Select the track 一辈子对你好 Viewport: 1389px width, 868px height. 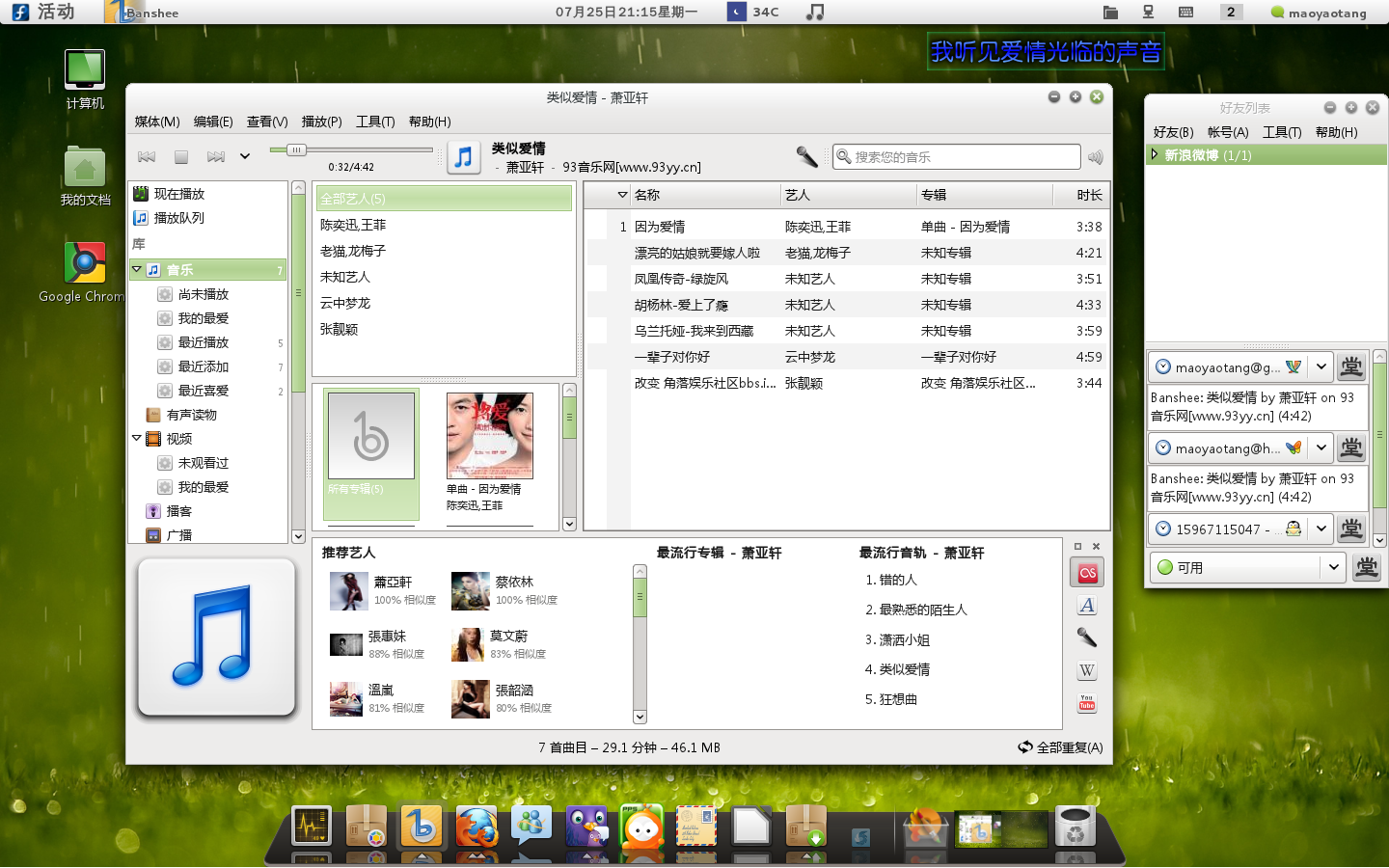[846, 357]
